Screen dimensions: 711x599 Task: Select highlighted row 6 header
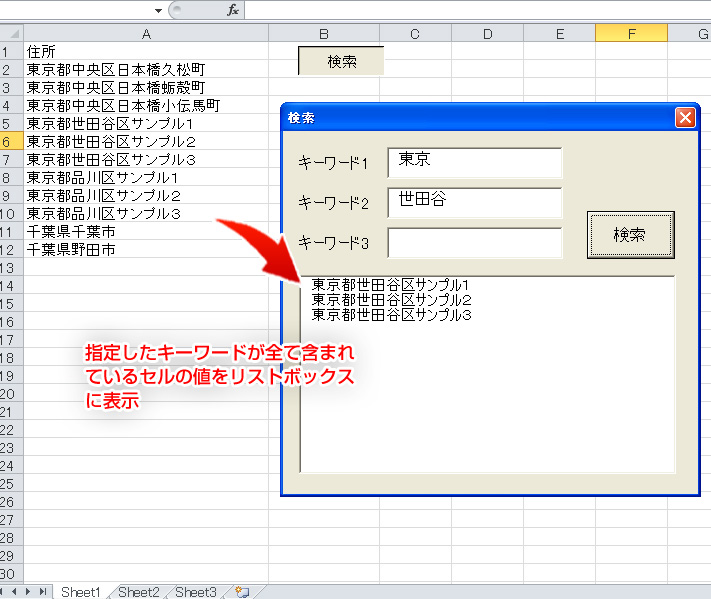click(11, 141)
